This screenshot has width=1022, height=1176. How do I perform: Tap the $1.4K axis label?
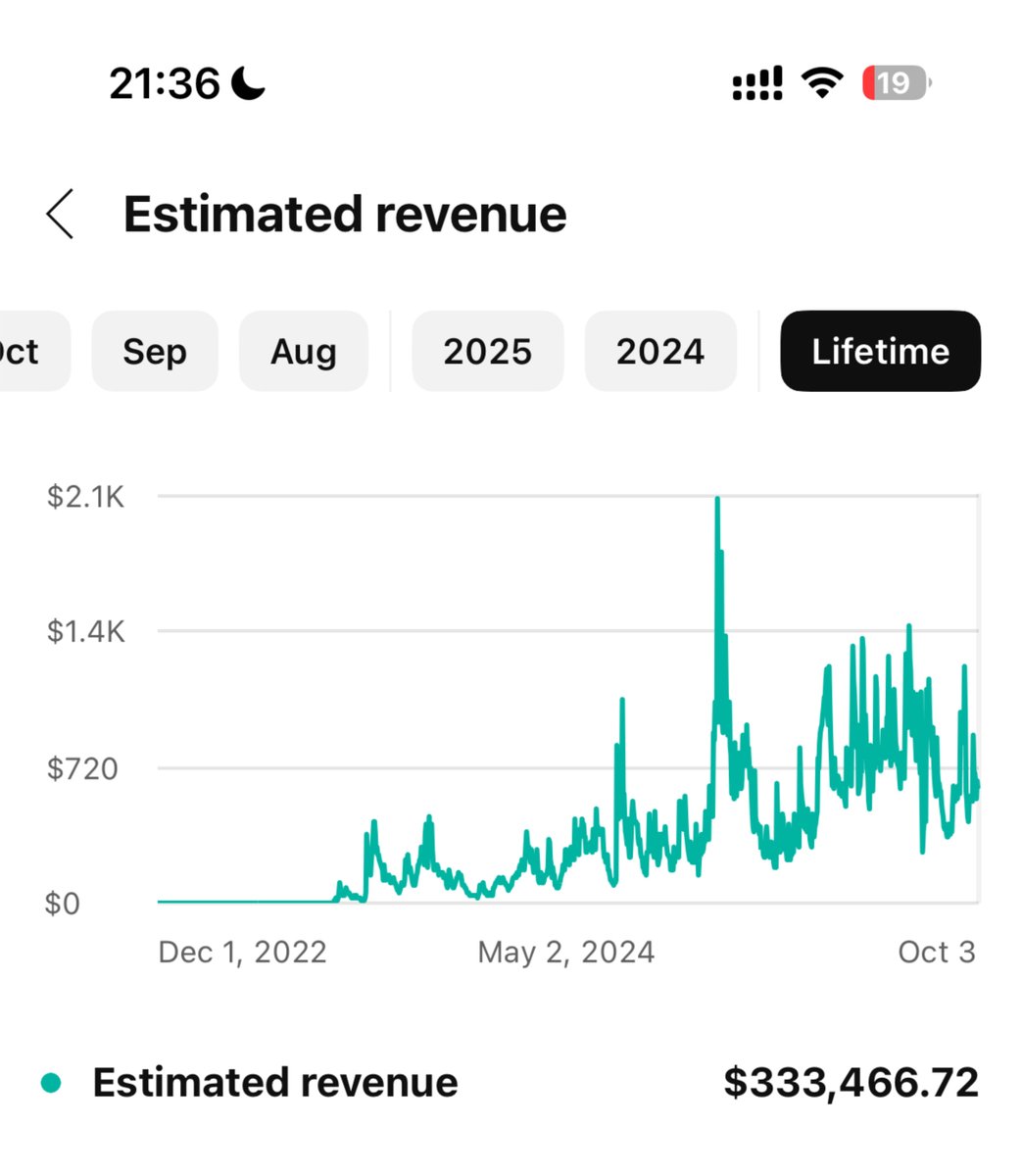point(86,631)
